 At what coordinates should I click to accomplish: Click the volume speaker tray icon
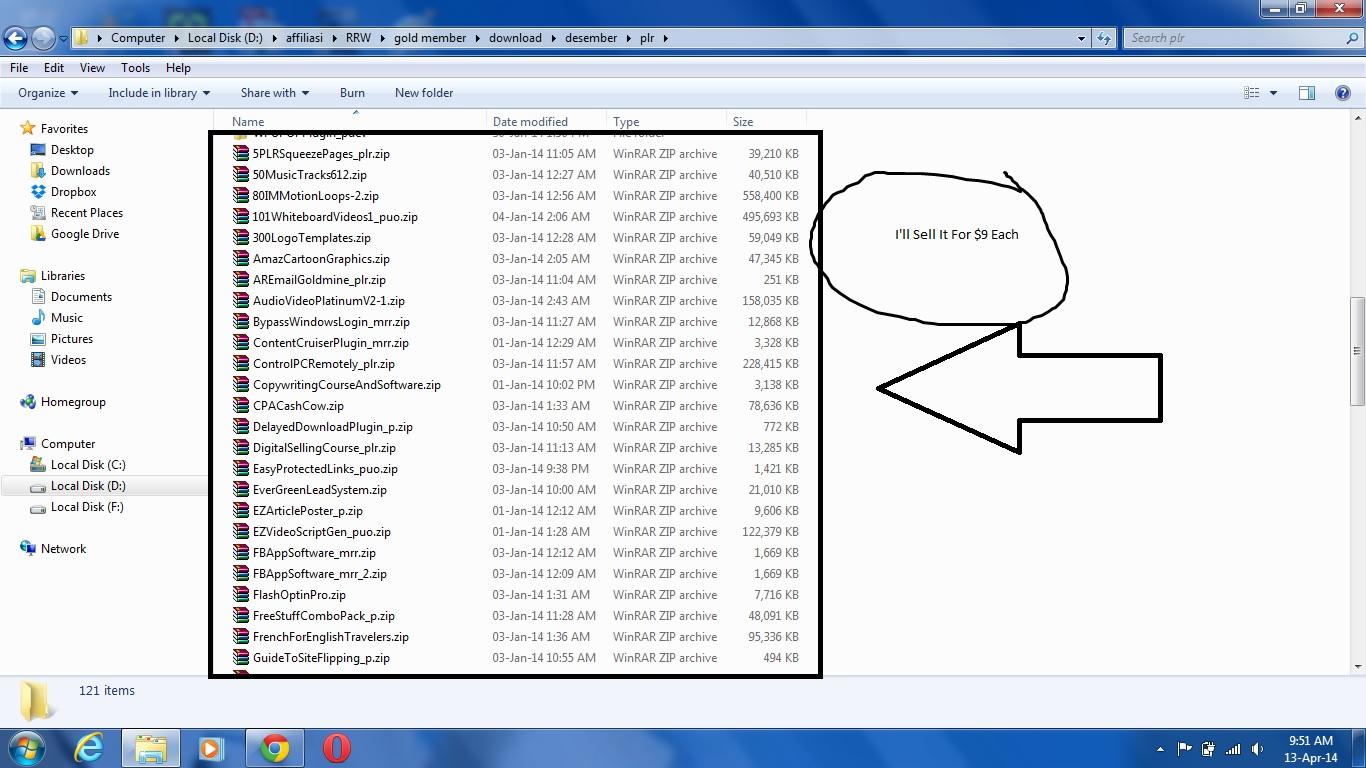pyautogui.click(x=1257, y=749)
